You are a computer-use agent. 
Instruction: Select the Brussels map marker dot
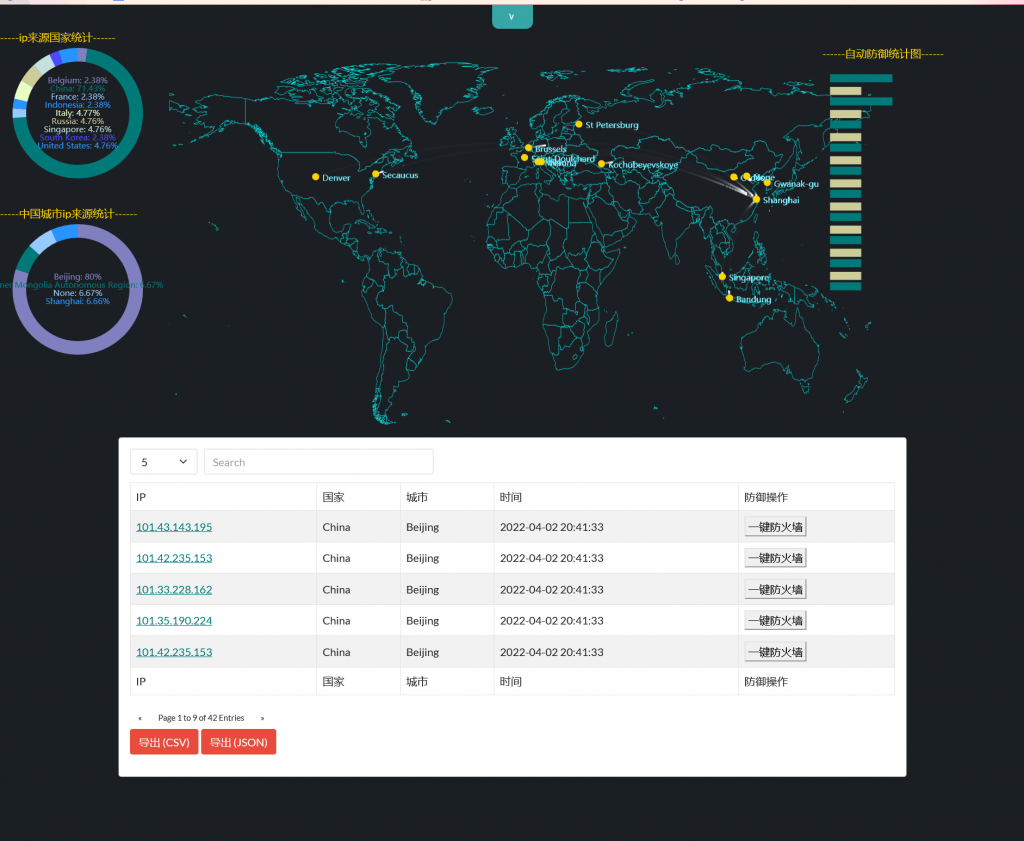pyautogui.click(x=528, y=148)
